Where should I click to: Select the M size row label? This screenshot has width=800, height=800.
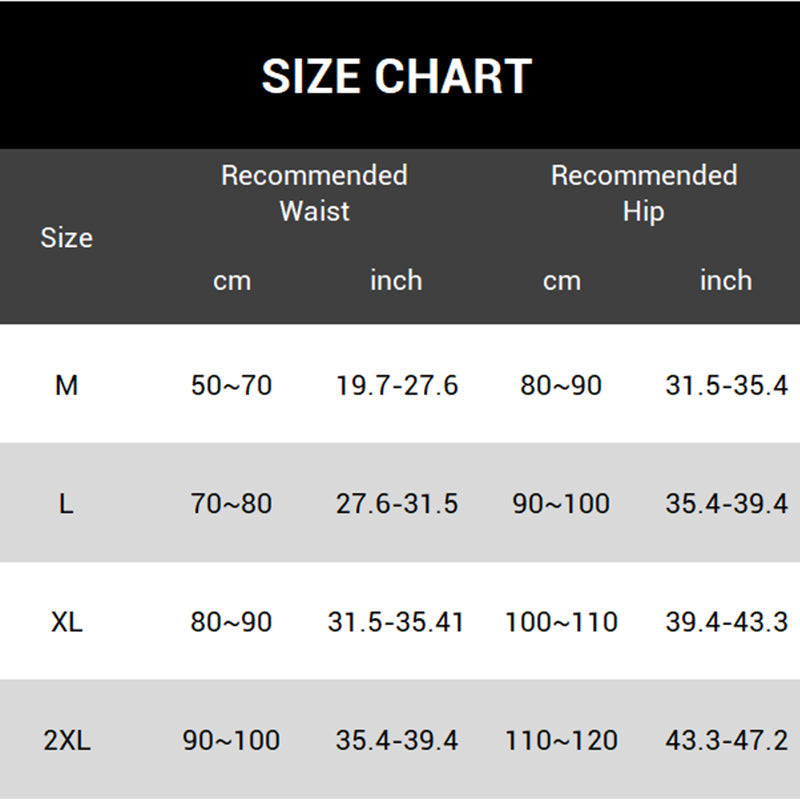coord(66,385)
